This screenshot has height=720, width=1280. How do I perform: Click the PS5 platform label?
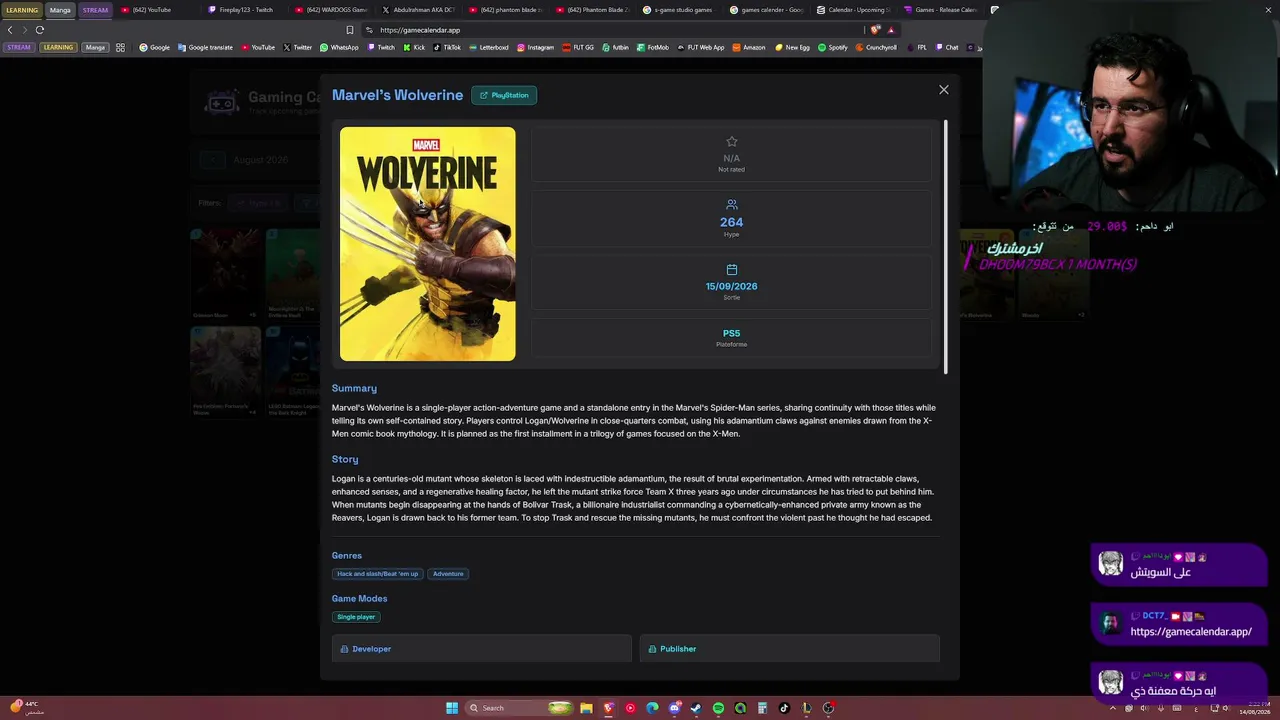(x=731, y=334)
